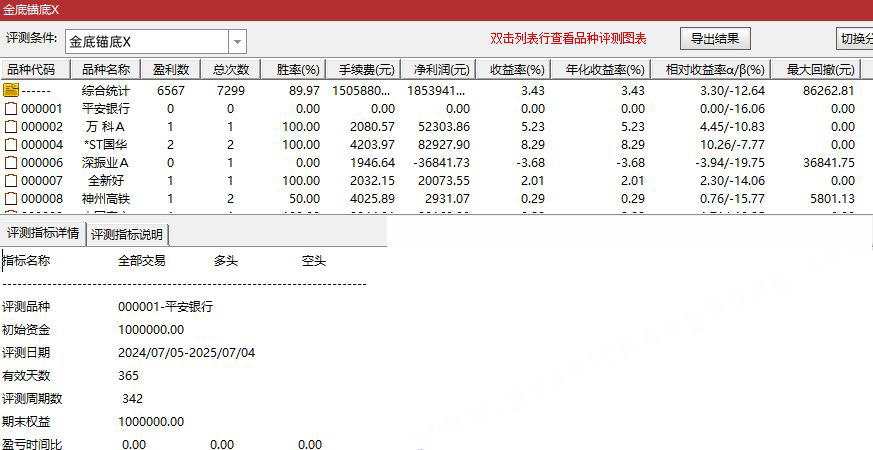873x450 pixels.
Task: Click net profit value 52303.86
Action: pos(444,126)
